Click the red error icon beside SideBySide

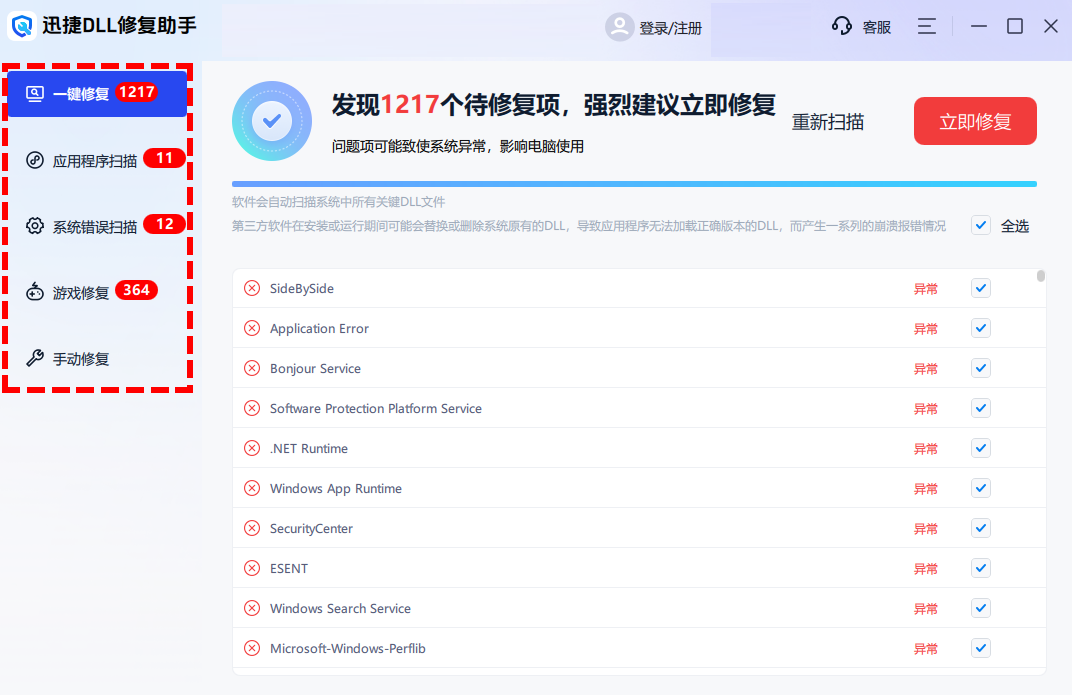(251, 288)
